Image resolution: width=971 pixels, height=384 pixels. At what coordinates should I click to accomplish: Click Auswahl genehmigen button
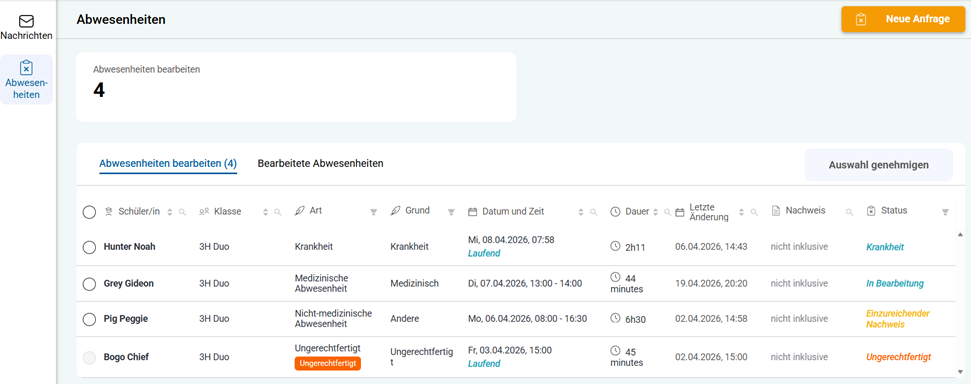coord(878,165)
